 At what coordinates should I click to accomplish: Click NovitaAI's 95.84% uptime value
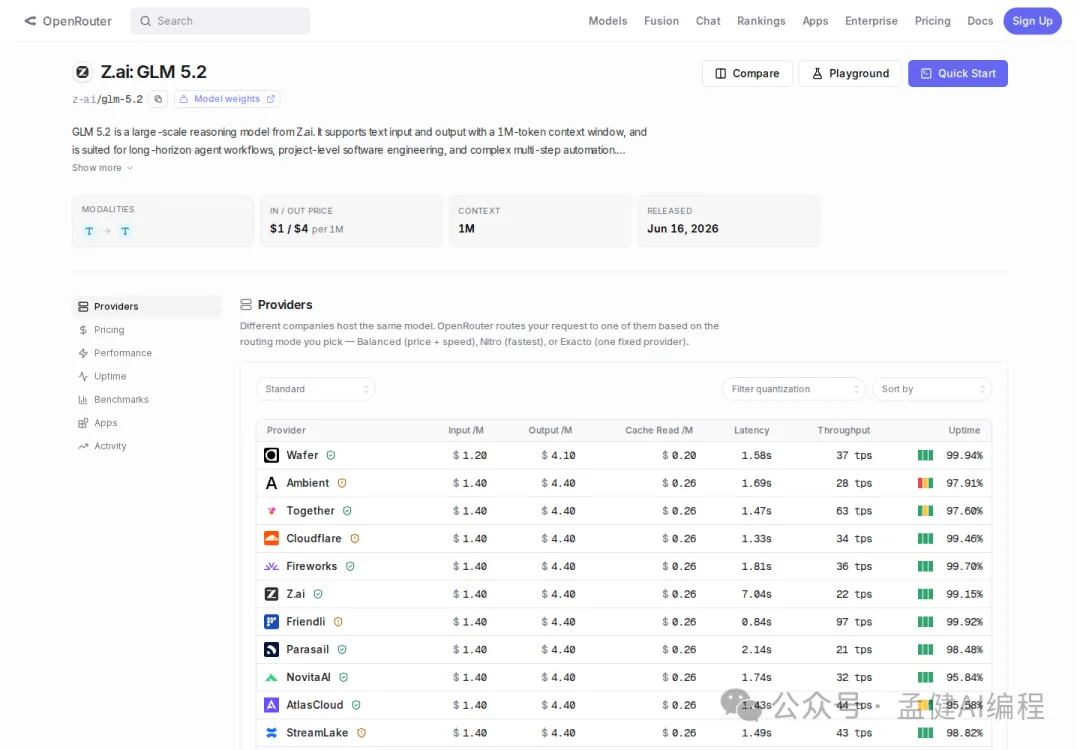click(964, 678)
